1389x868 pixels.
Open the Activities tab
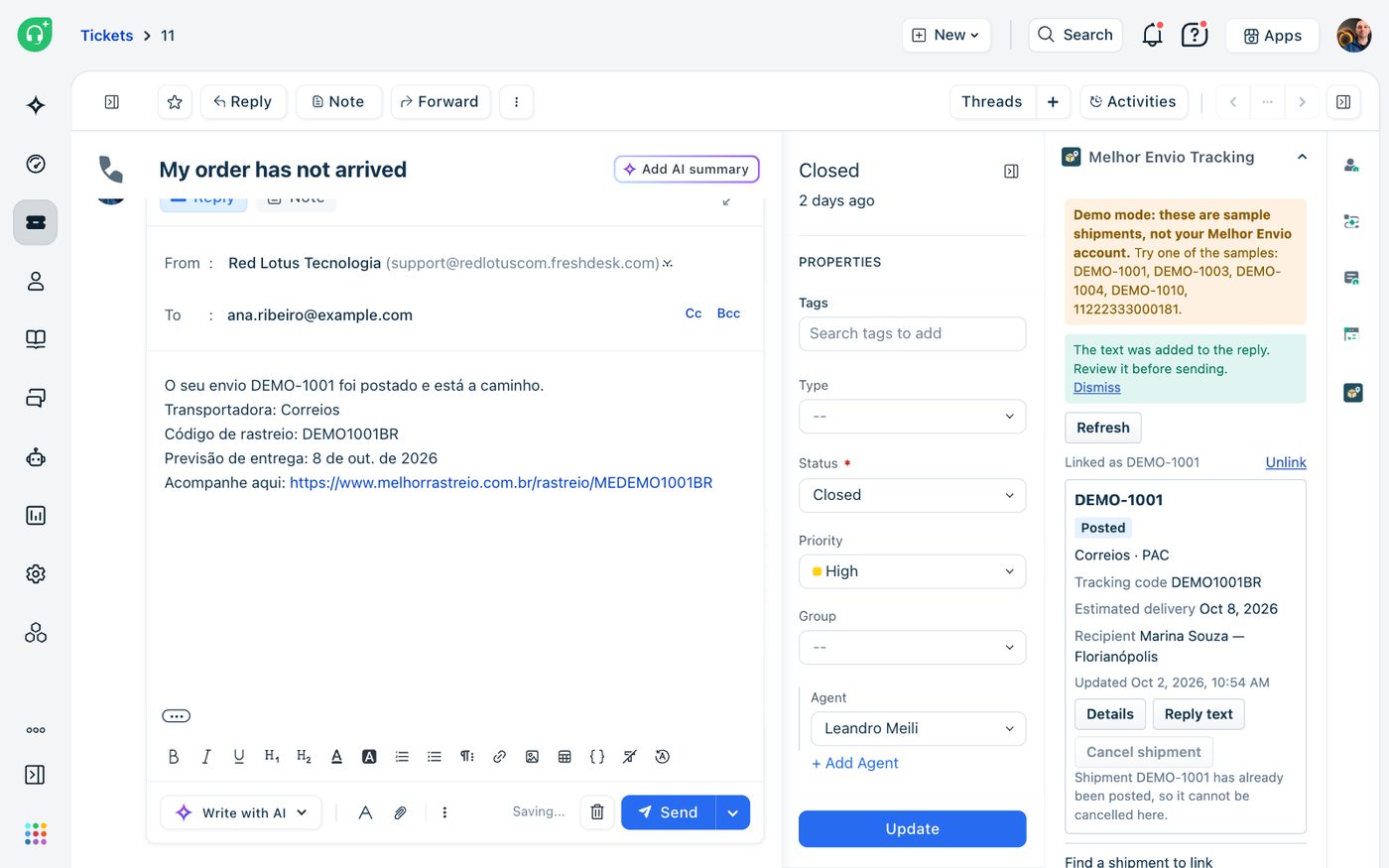1133,102
